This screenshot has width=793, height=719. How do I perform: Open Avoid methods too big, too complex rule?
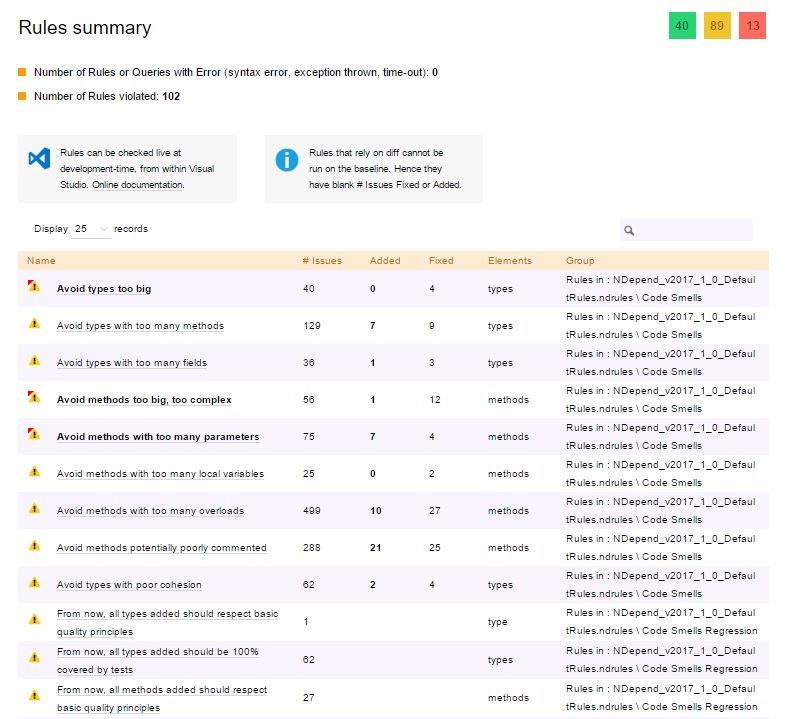click(x=144, y=399)
